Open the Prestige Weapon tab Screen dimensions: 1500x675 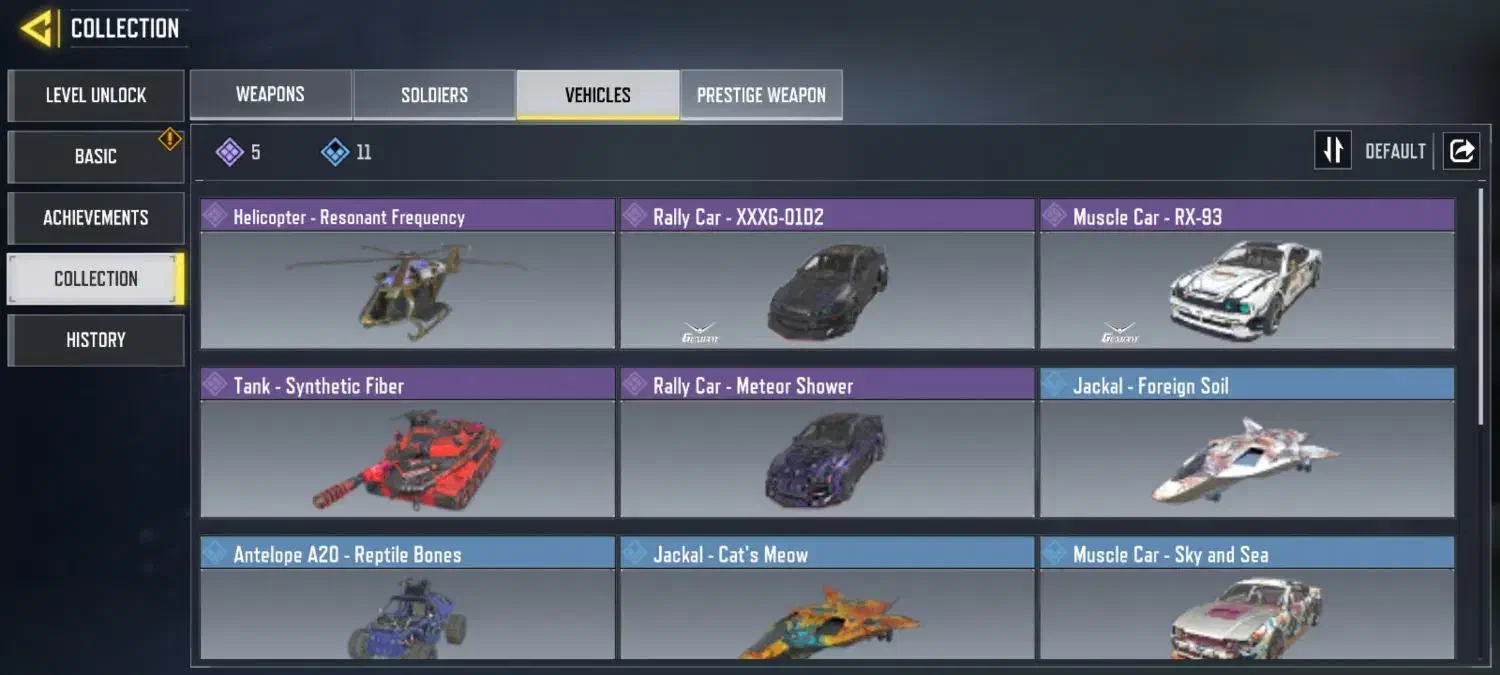[x=761, y=95]
